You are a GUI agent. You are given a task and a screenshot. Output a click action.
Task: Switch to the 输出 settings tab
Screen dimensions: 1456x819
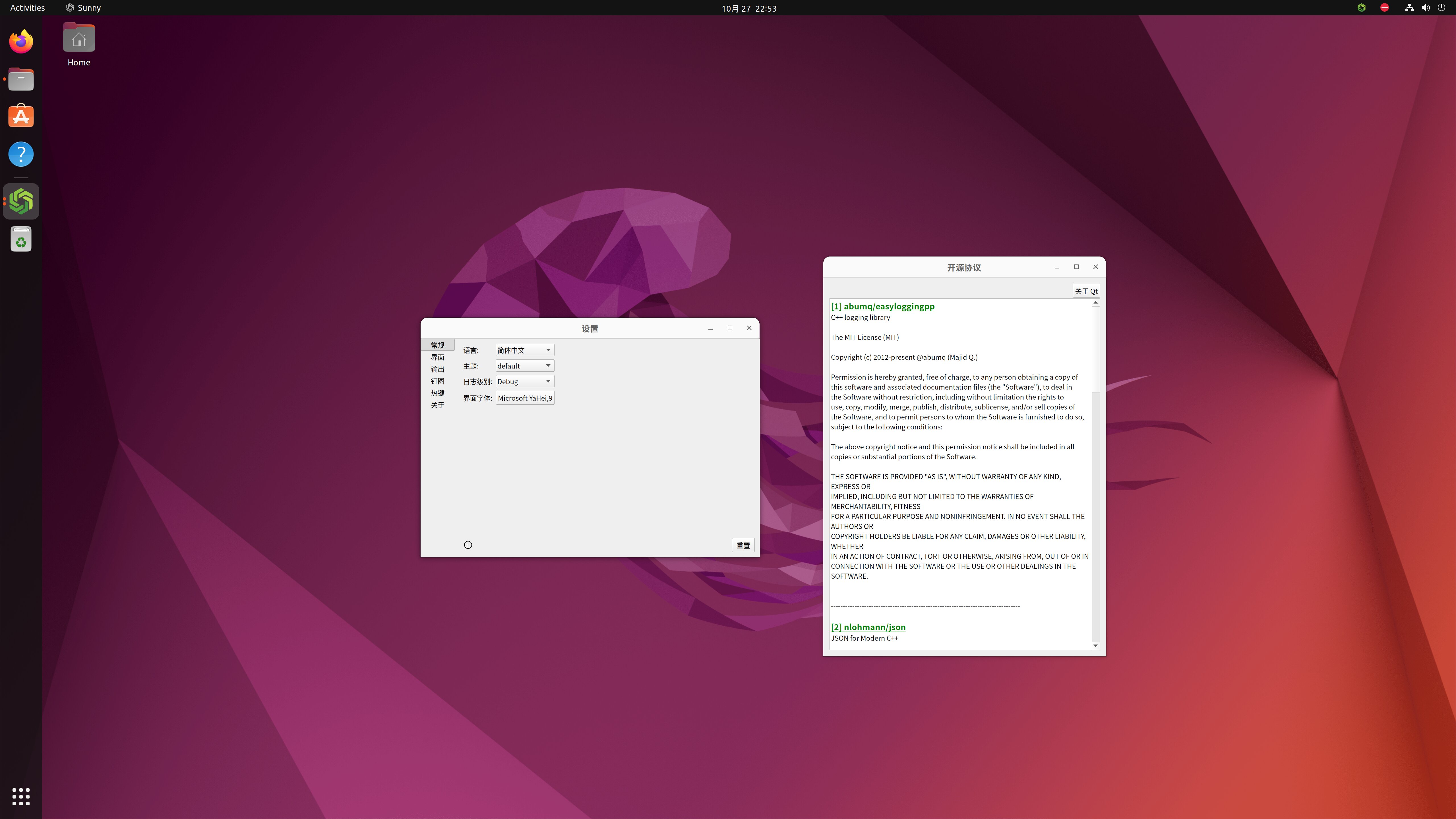pyautogui.click(x=437, y=369)
